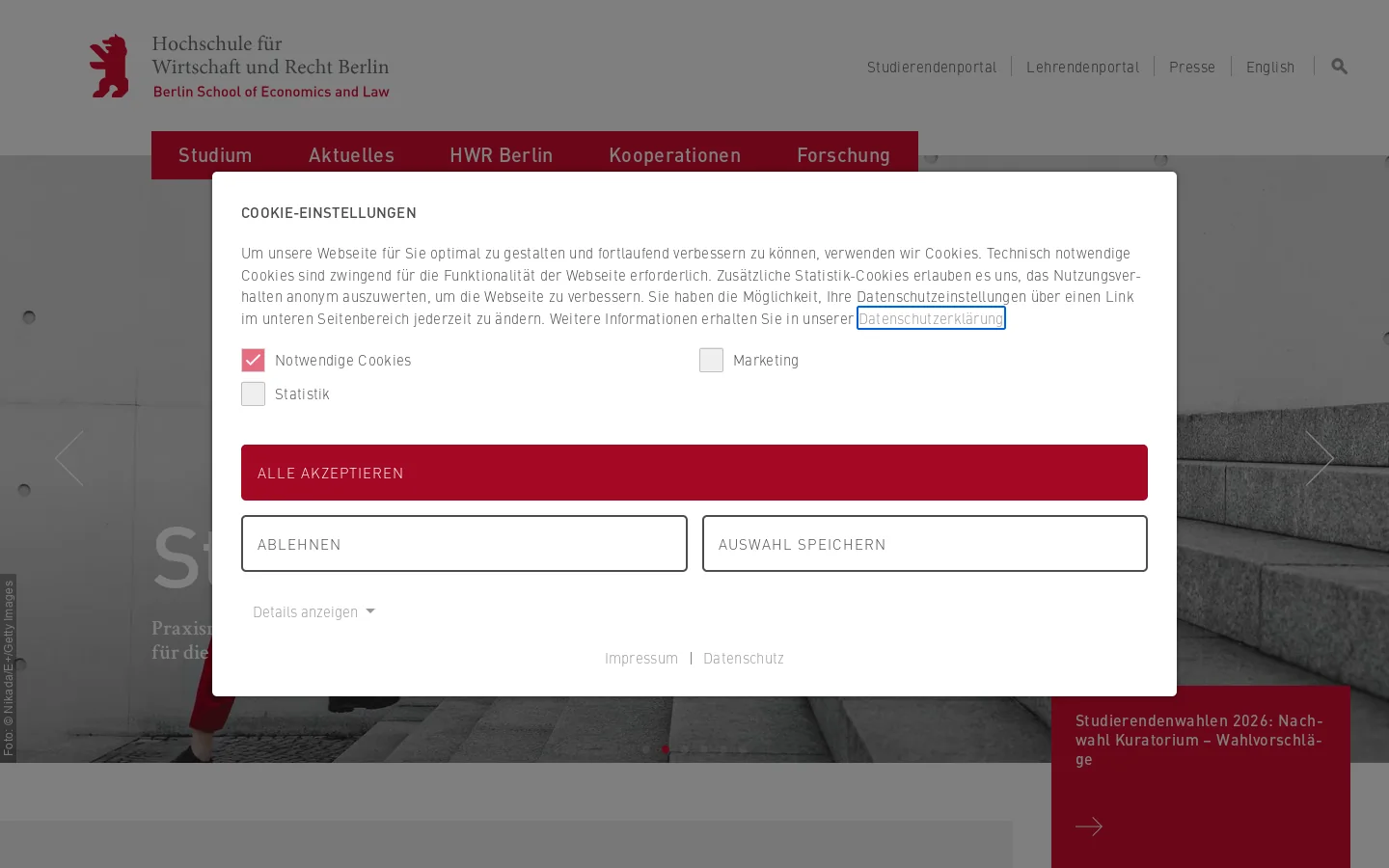
Task: Open the Lehrendenportal link
Action: pos(1082,67)
